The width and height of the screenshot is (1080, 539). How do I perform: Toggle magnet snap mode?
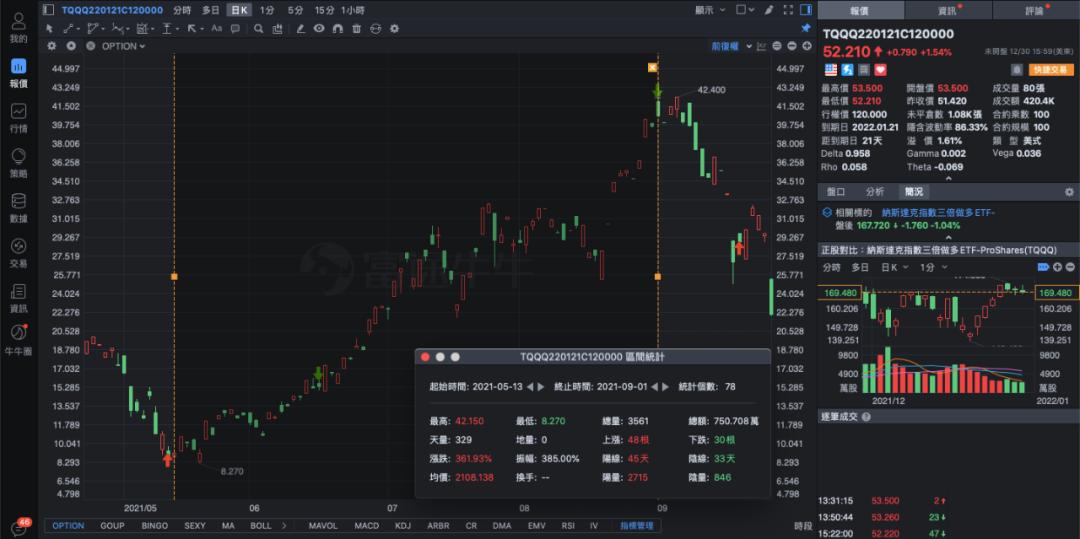338,28
